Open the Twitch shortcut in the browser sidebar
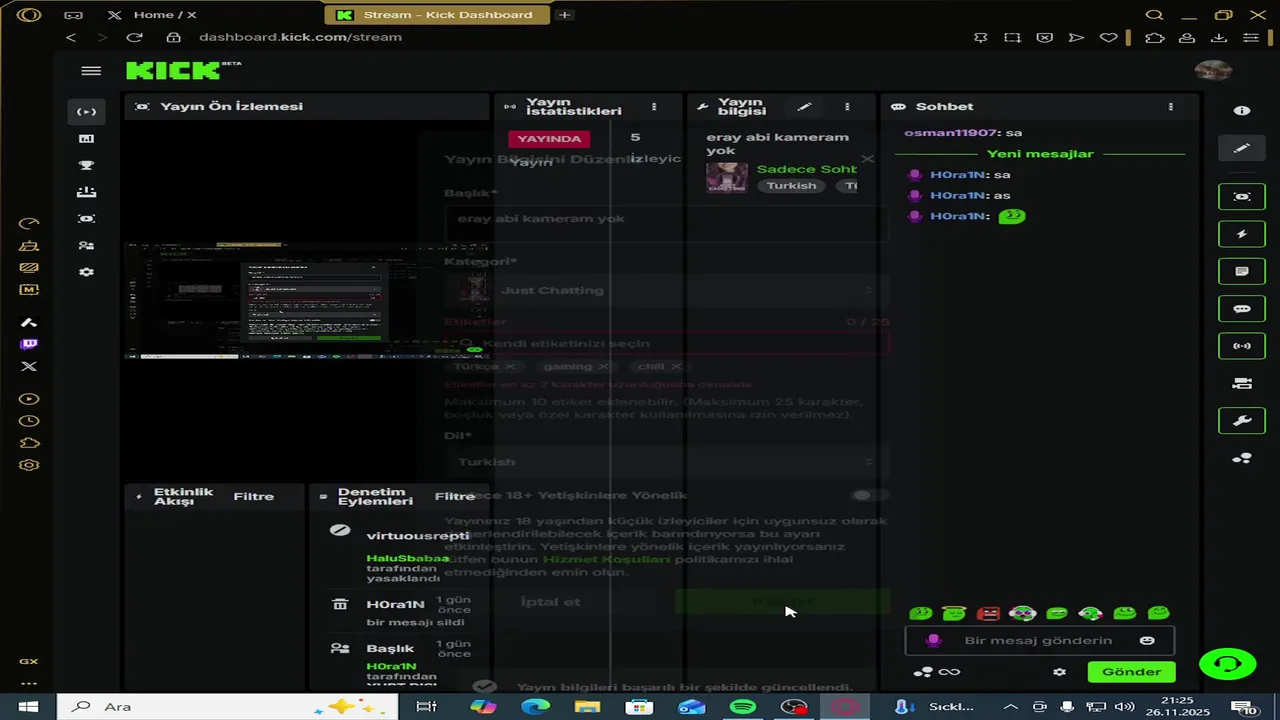Screen dimensions: 1280x720 pos(29,344)
